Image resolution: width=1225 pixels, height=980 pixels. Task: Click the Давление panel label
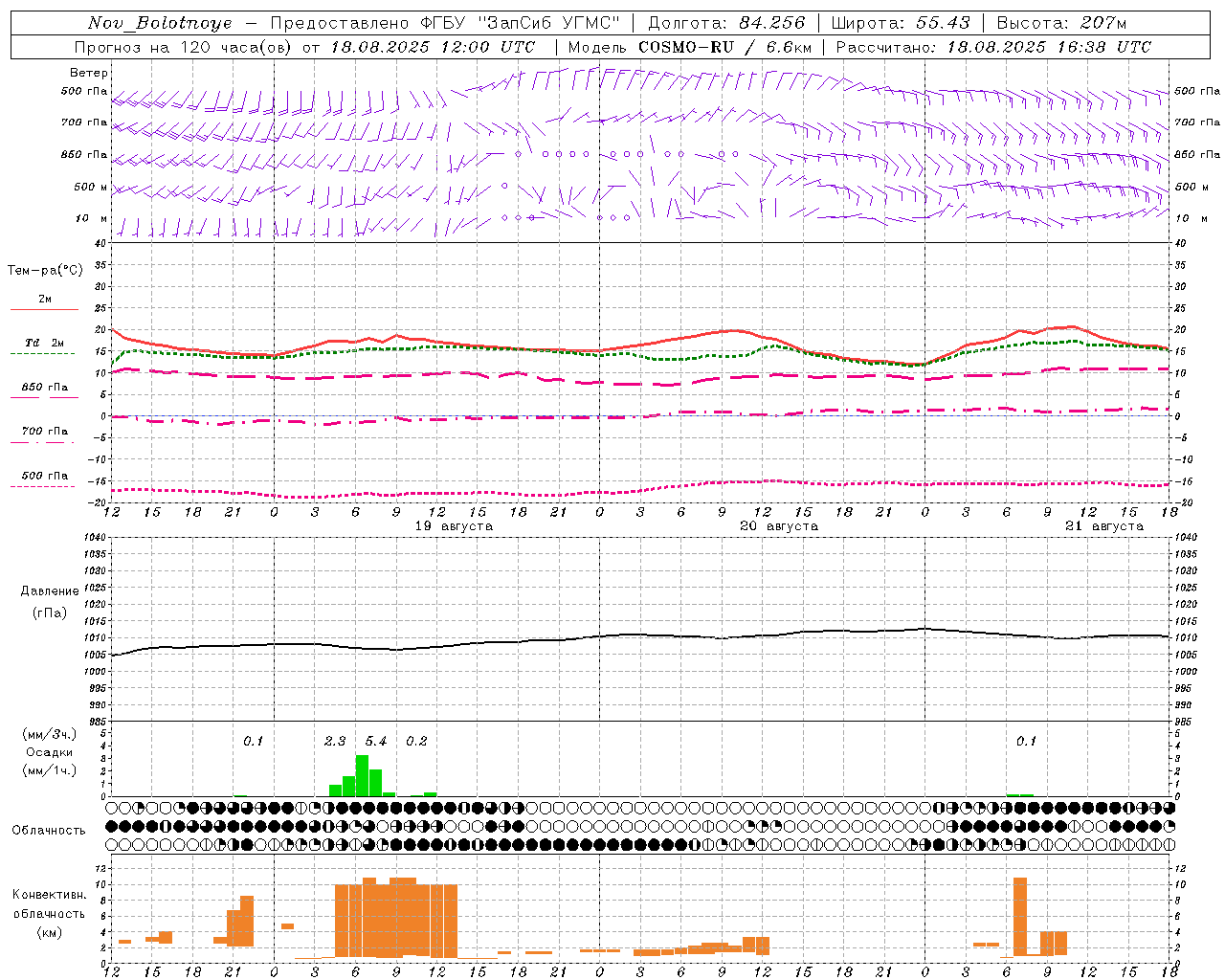(x=50, y=591)
